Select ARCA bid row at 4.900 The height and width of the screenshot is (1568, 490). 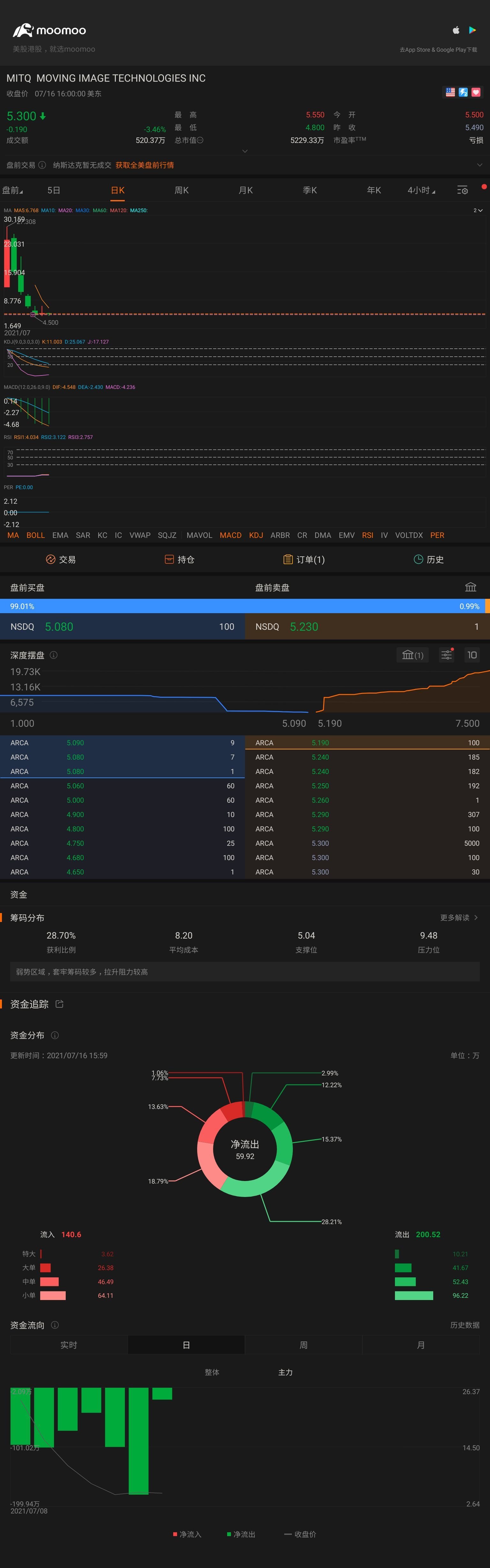[x=122, y=814]
